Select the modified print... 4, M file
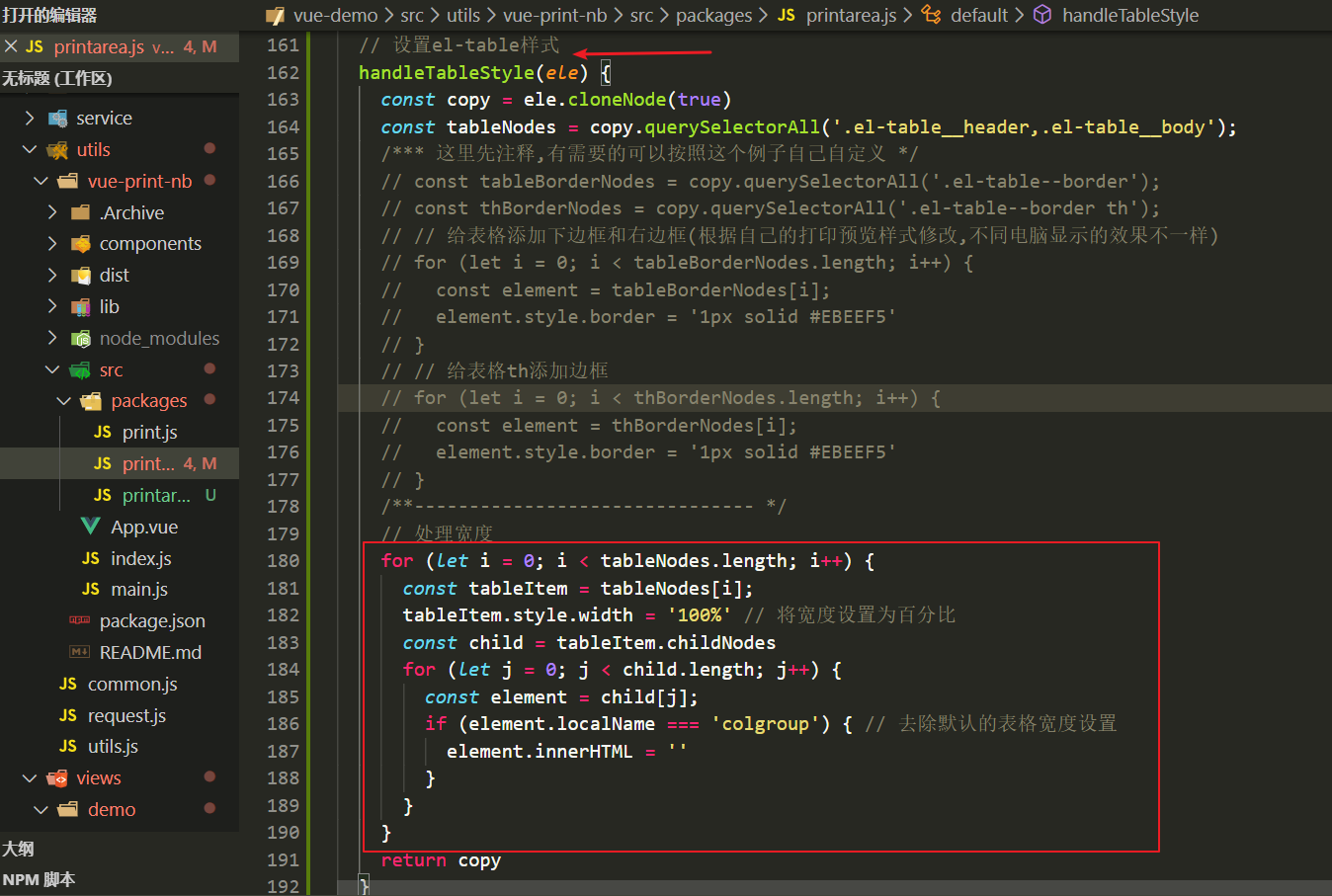The height and width of the screenshot is (896, 1332). pos(120,463)
